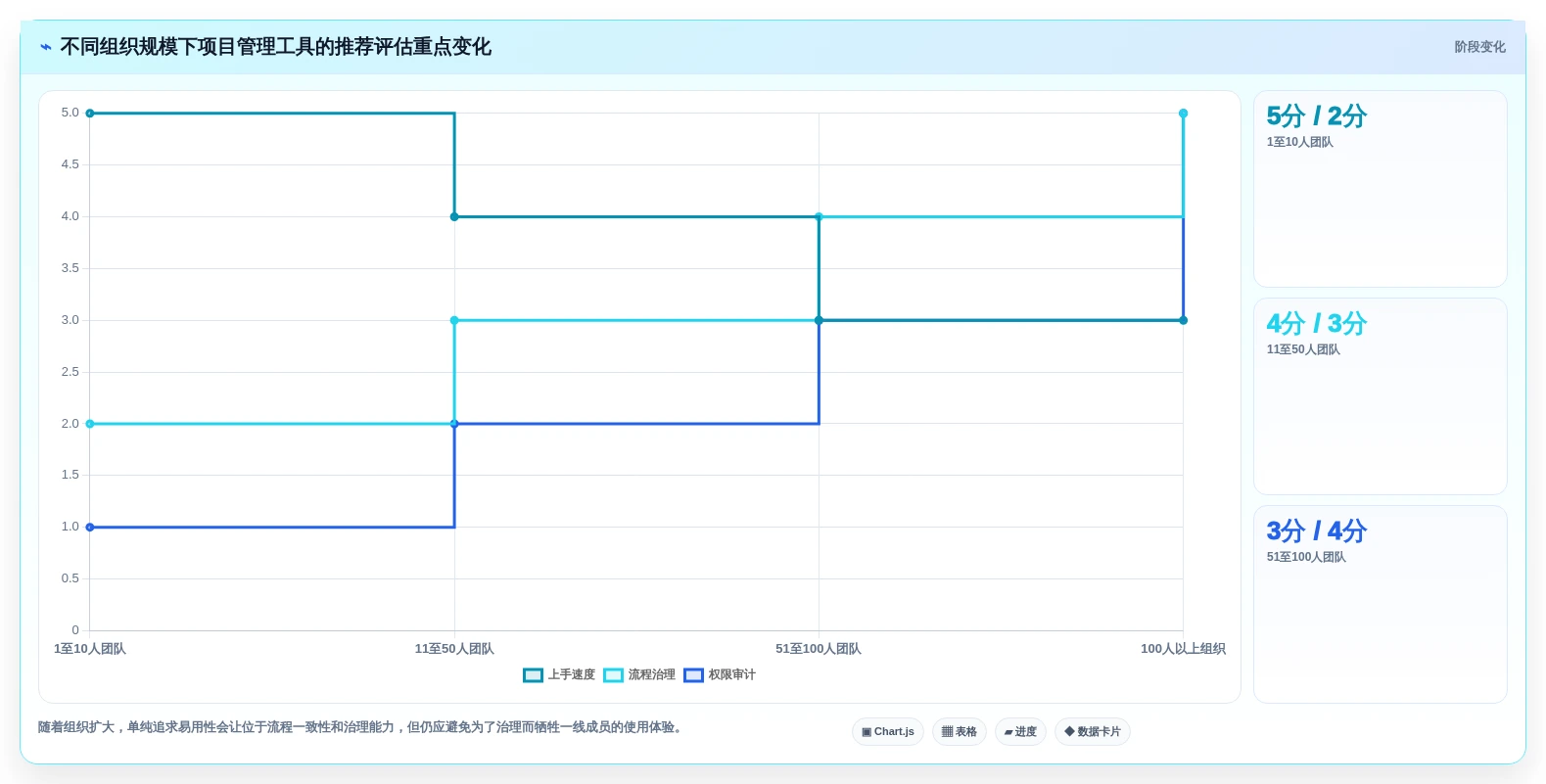
Task: Click the 流程治理 legend color box
Action: pyautogui.click(x=613, y=675)
